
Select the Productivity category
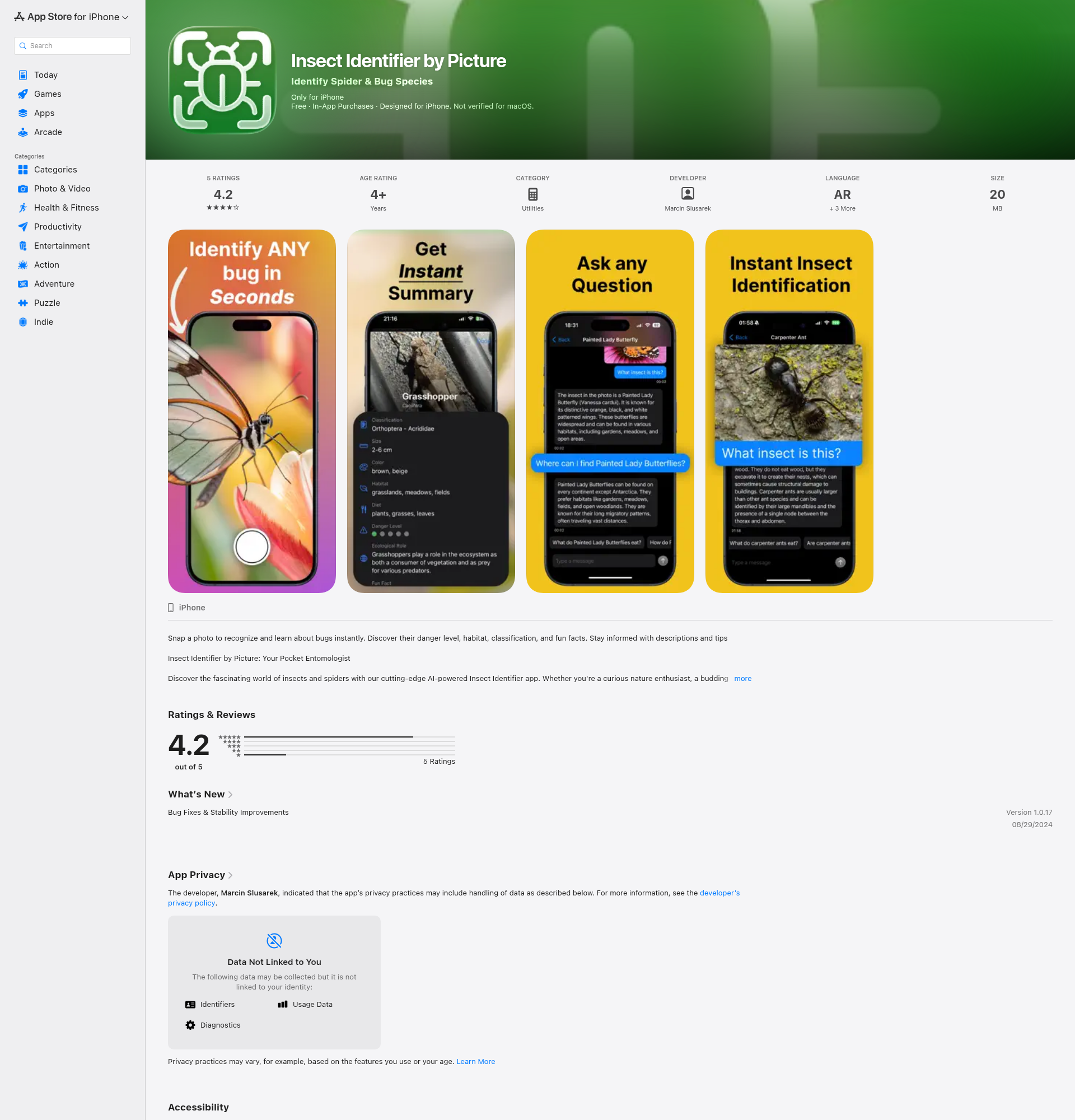[x=73, y=227]
